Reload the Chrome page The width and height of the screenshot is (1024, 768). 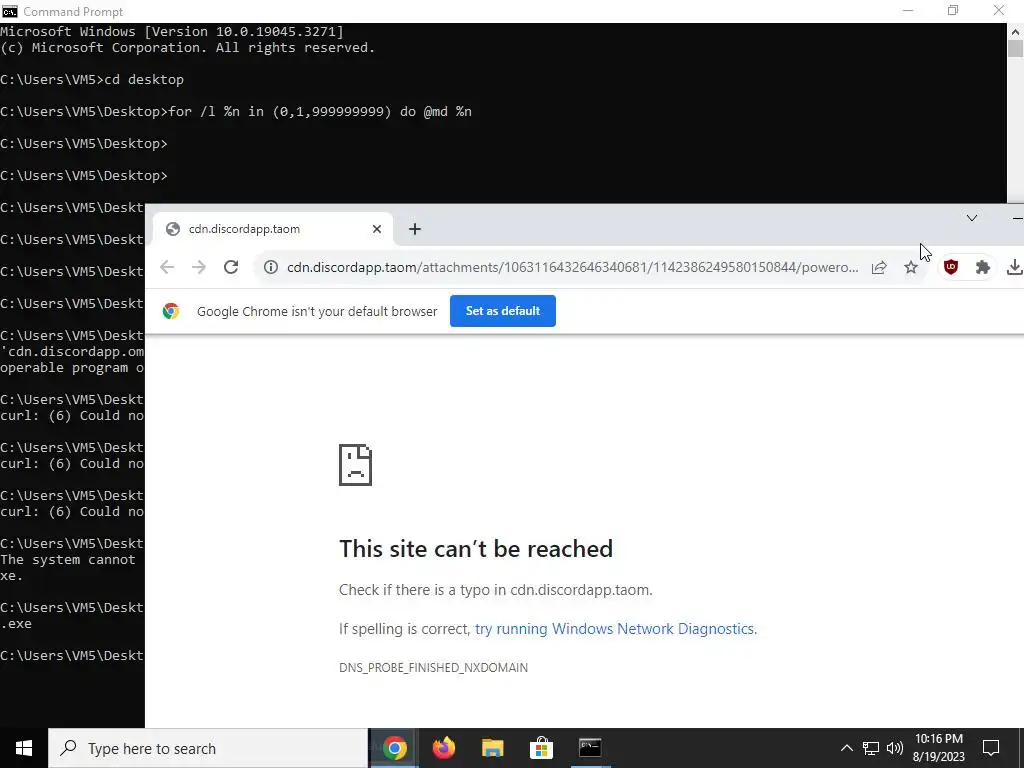point(231,267)
